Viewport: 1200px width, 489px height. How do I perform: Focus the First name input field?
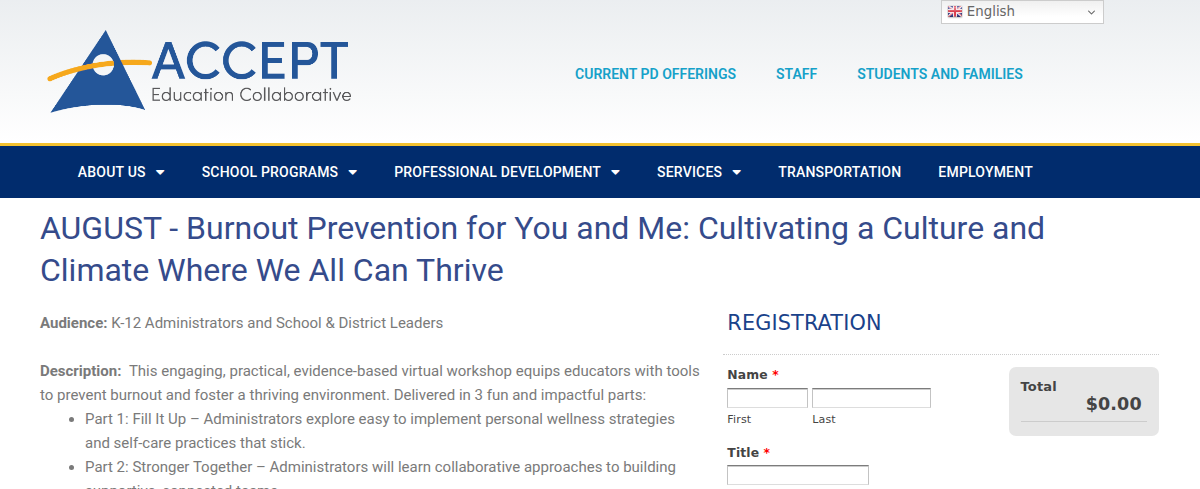click(767, 398)
